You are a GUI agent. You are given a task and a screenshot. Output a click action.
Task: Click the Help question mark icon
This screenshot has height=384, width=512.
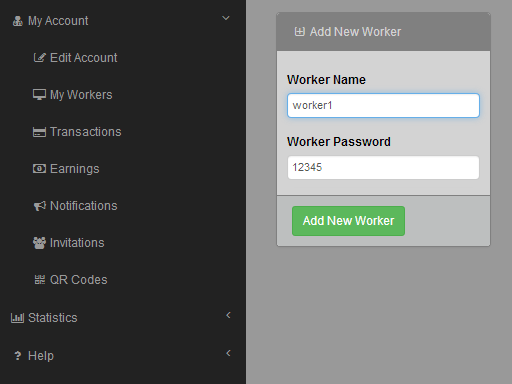coord(18,356)
